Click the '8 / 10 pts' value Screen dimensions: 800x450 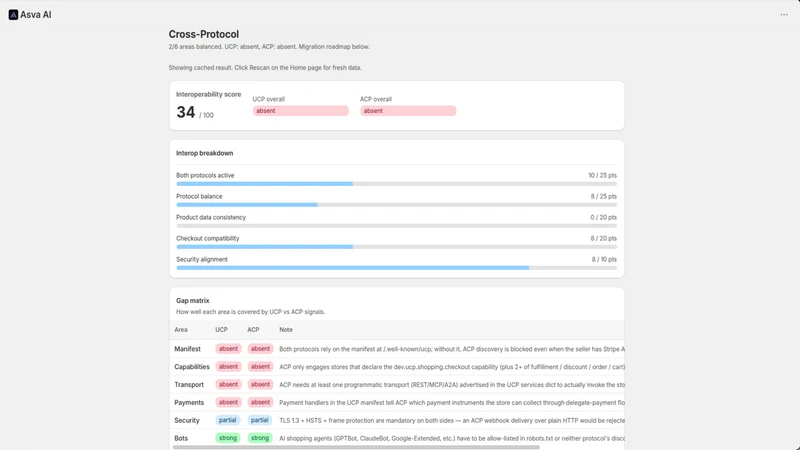click(x=604, y=259)
